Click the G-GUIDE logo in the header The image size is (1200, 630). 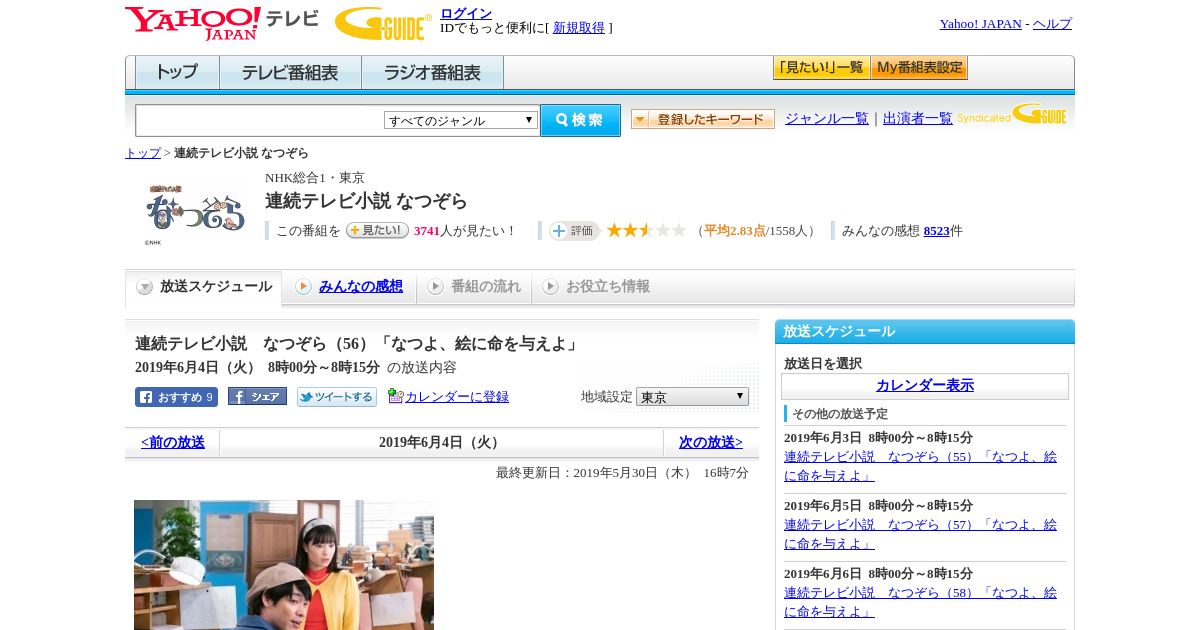[383, 23]
